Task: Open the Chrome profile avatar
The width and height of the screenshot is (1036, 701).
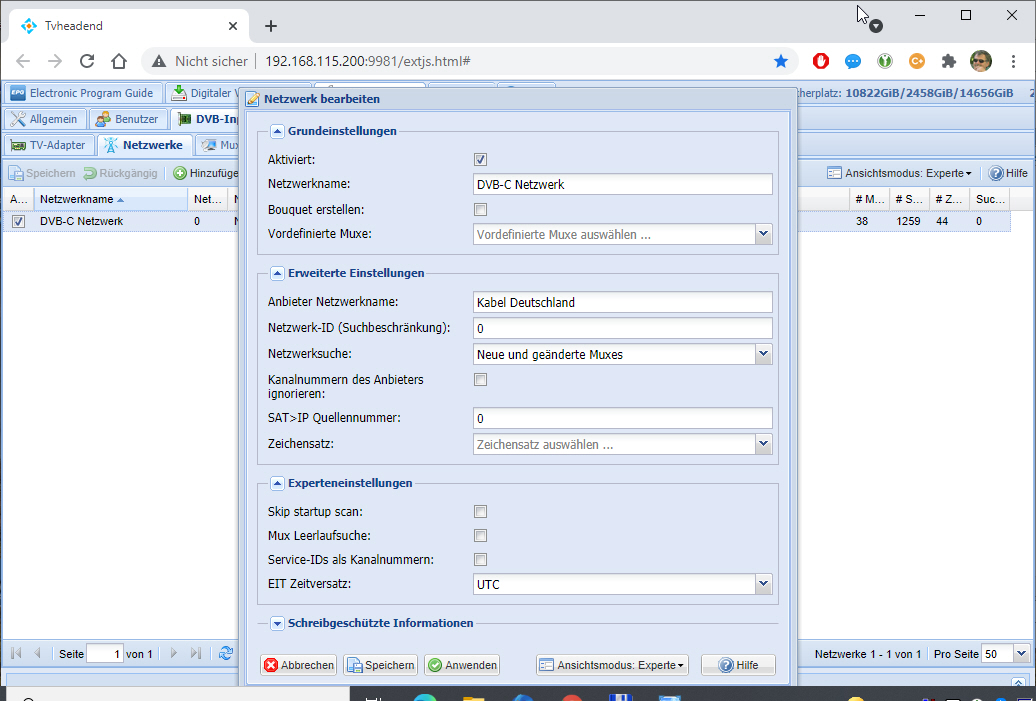Action: click(981, 61)
